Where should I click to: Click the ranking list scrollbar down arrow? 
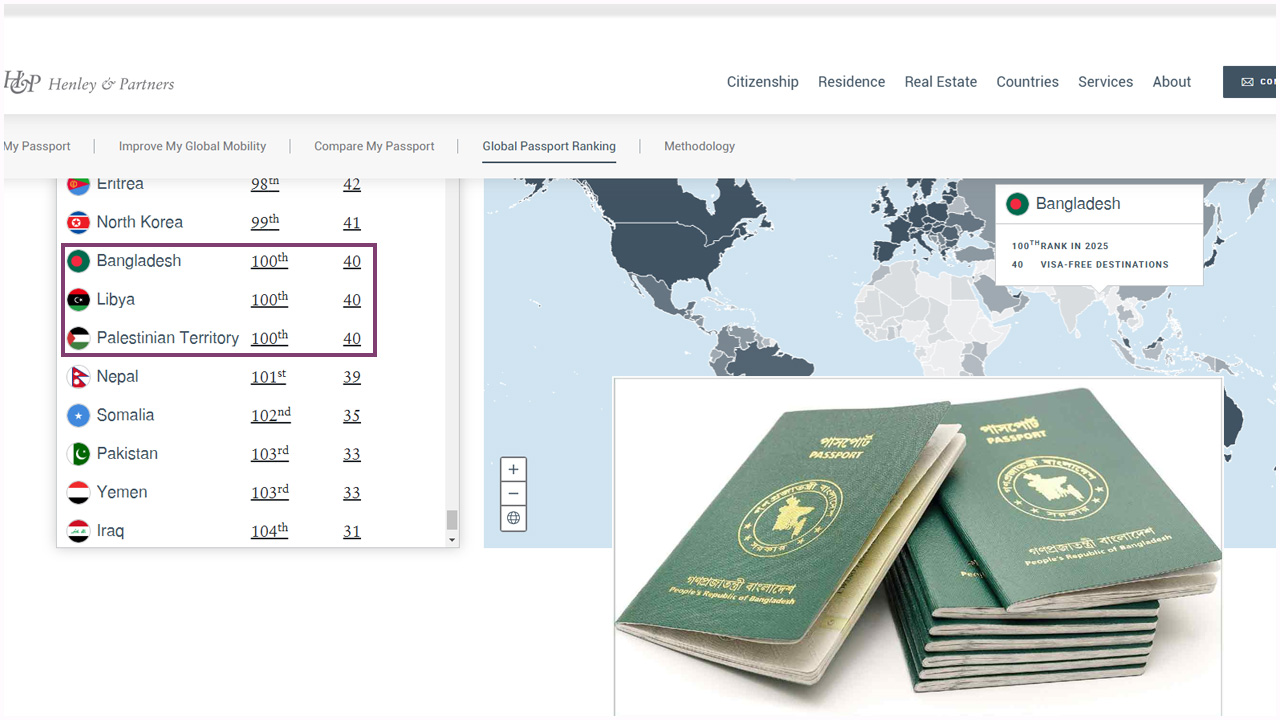pyautogui.click(x=452, y=540)
